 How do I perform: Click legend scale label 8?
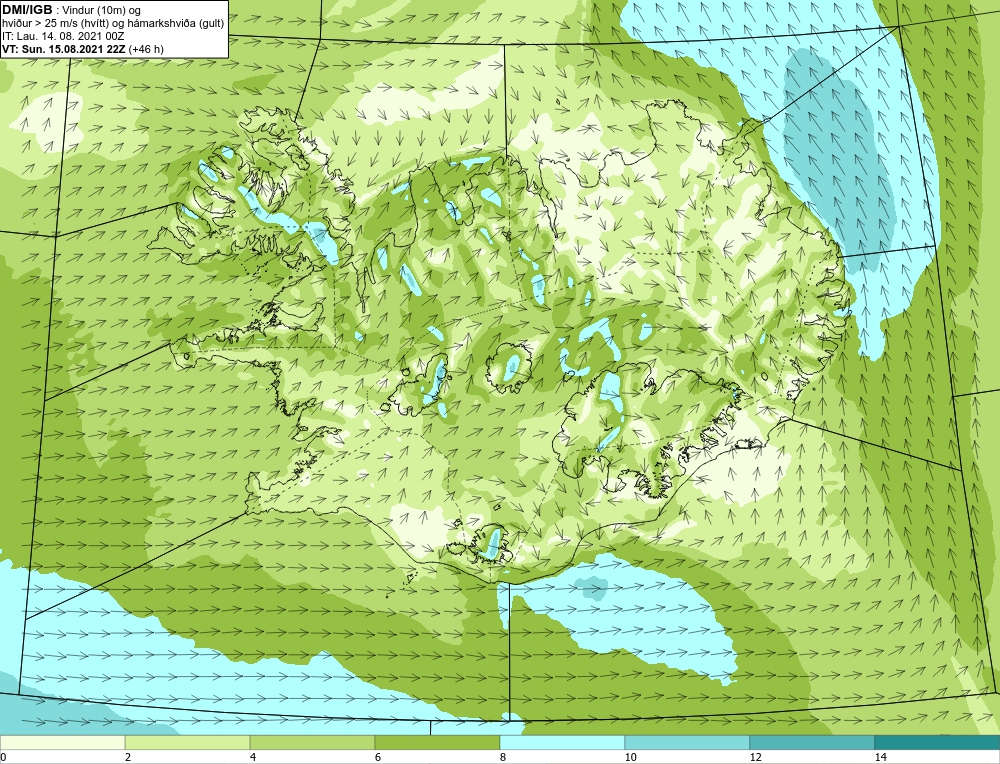tap(503, 757)
